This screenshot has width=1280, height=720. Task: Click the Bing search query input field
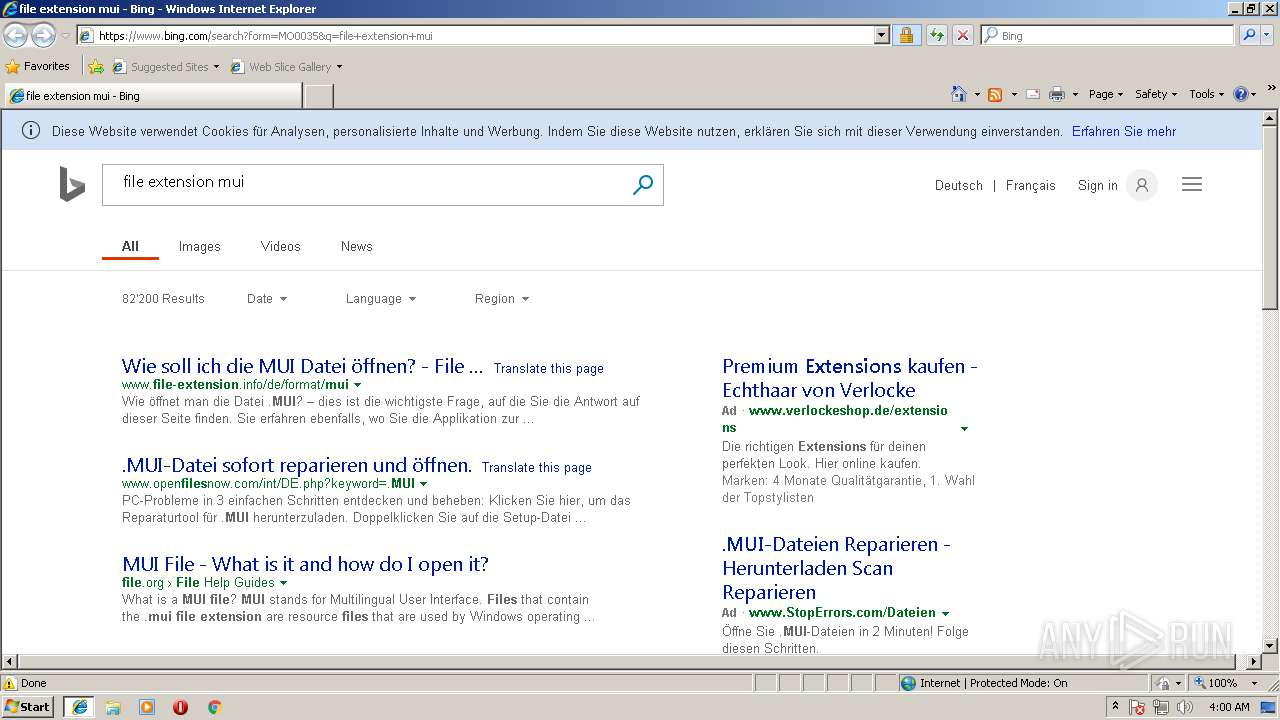pyautogui.click(x=366, y=185)
